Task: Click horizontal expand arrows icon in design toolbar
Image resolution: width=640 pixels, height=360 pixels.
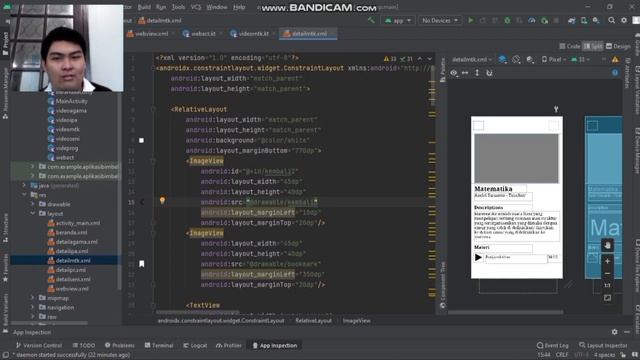Action: tap(465, 73)
